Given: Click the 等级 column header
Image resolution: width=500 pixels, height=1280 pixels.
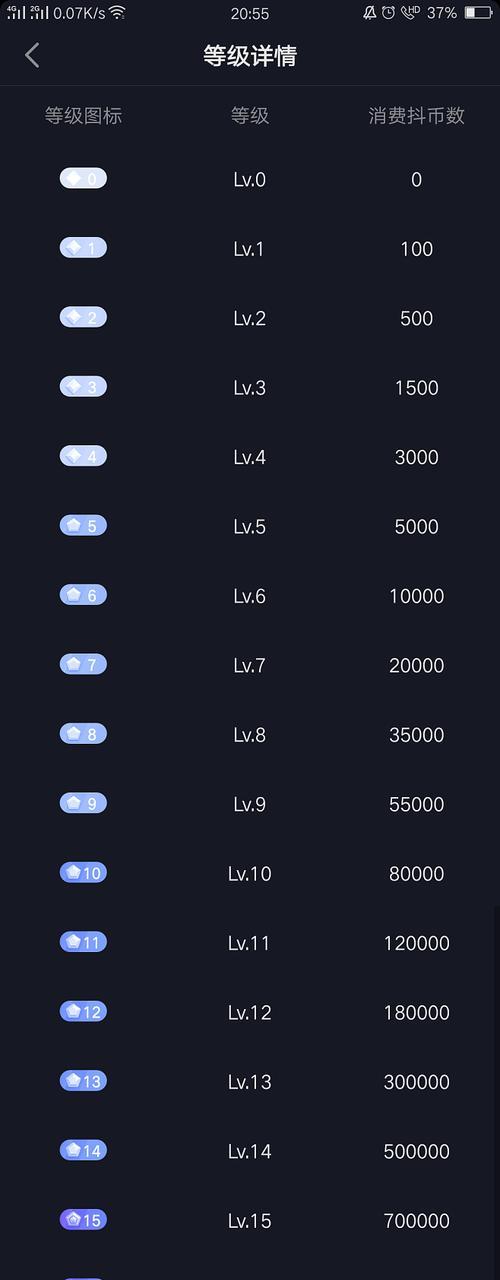Looking at the screenshot, I should [x=250, y=115].
